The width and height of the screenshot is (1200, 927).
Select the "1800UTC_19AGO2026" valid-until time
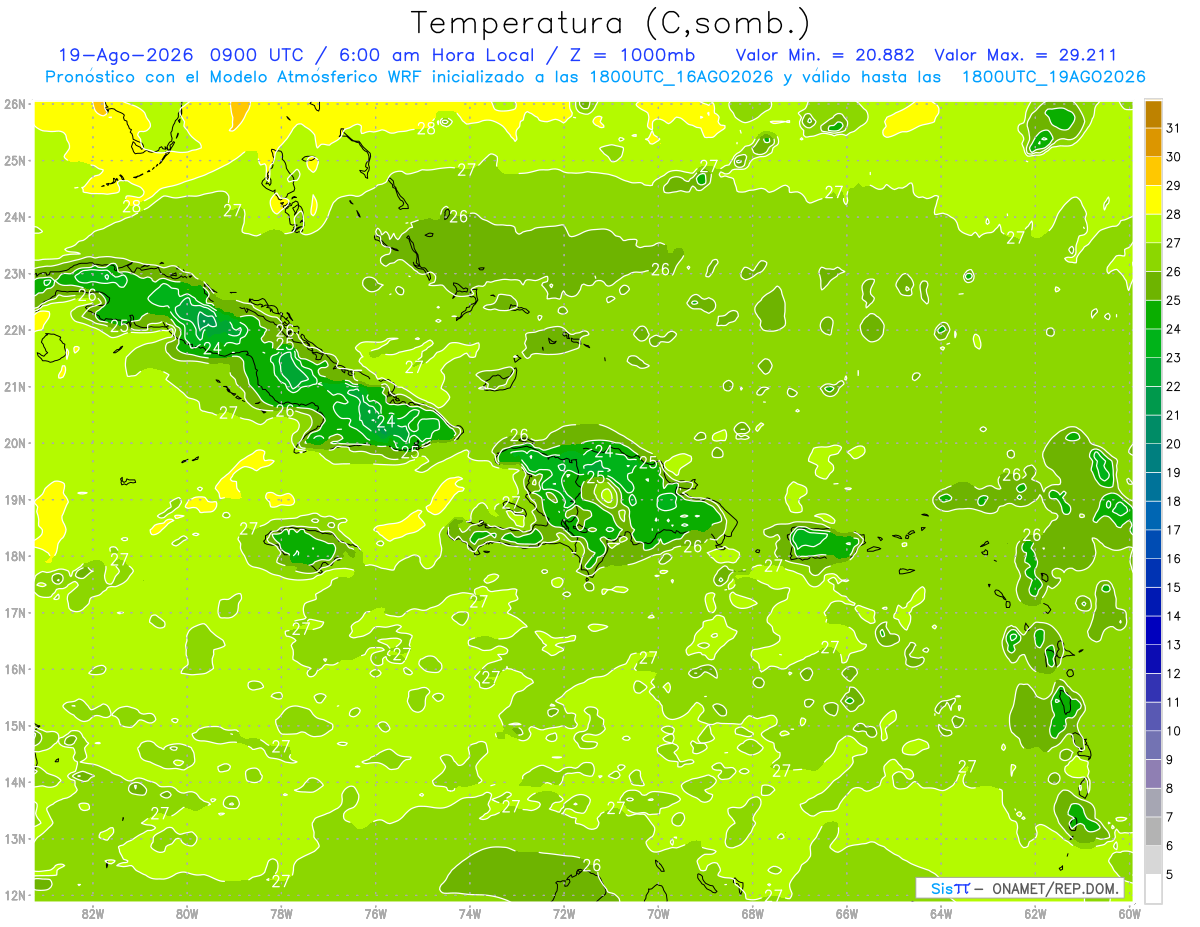[x=1054, y=77]
